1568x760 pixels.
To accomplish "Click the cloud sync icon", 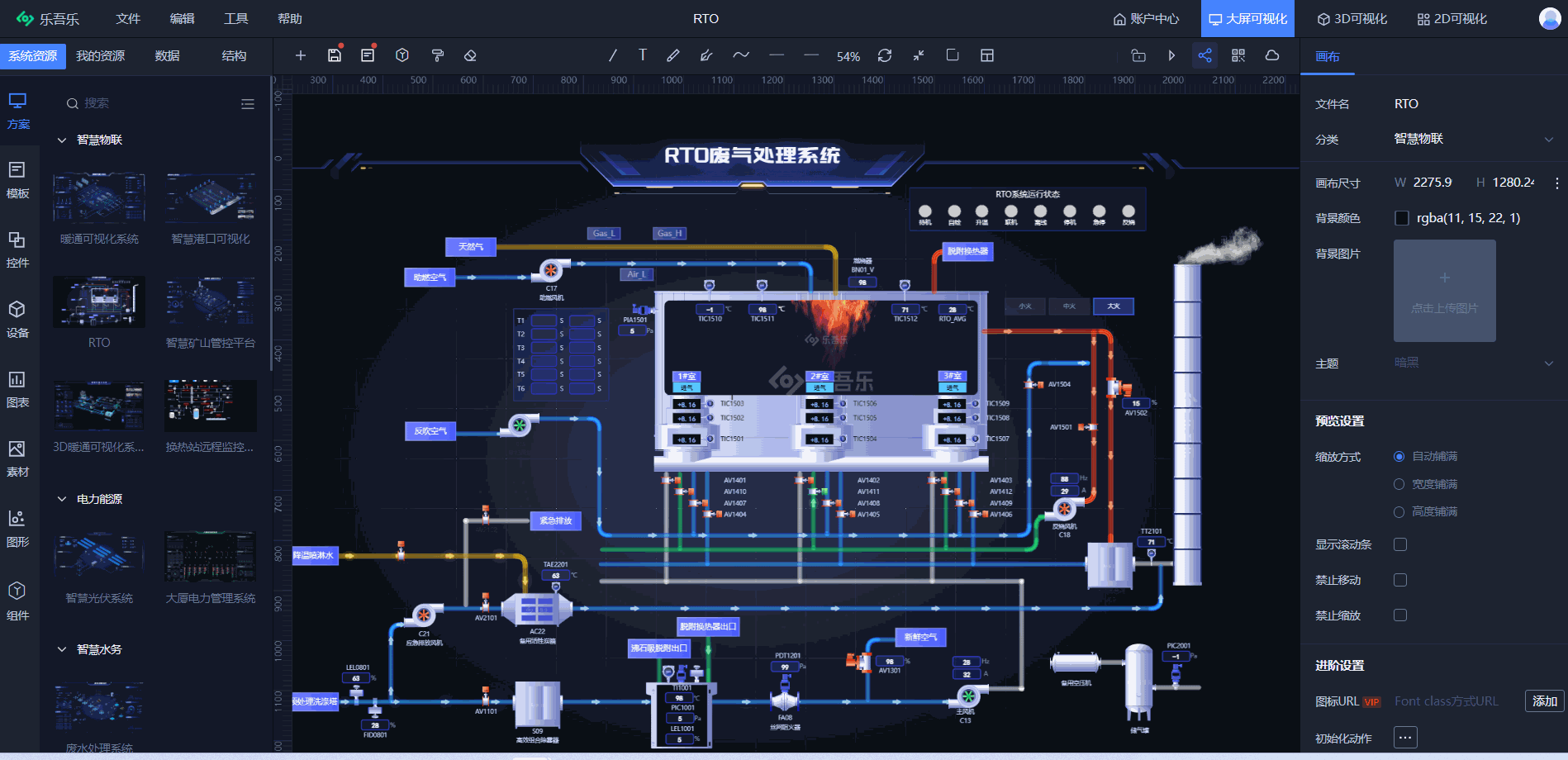I will coord(1271,55).
